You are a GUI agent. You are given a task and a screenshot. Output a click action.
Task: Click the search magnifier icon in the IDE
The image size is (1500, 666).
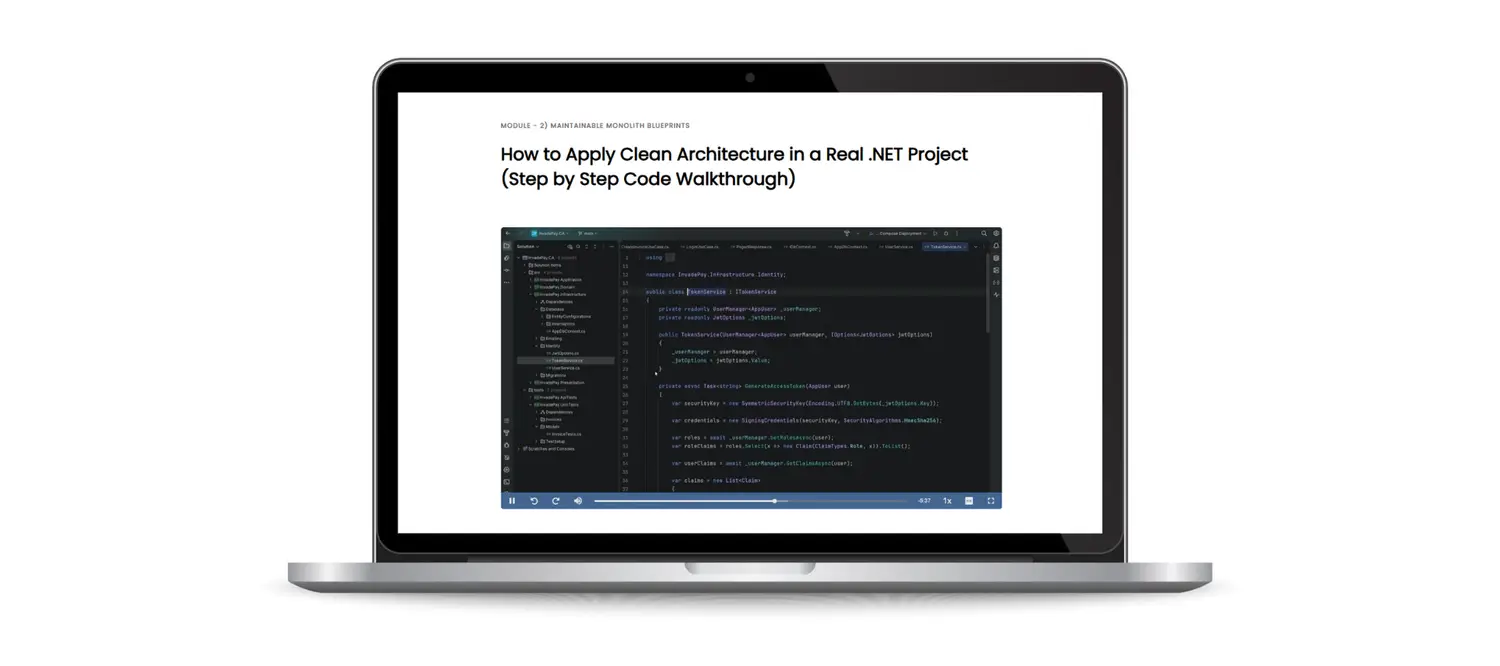tap(984, 234)
